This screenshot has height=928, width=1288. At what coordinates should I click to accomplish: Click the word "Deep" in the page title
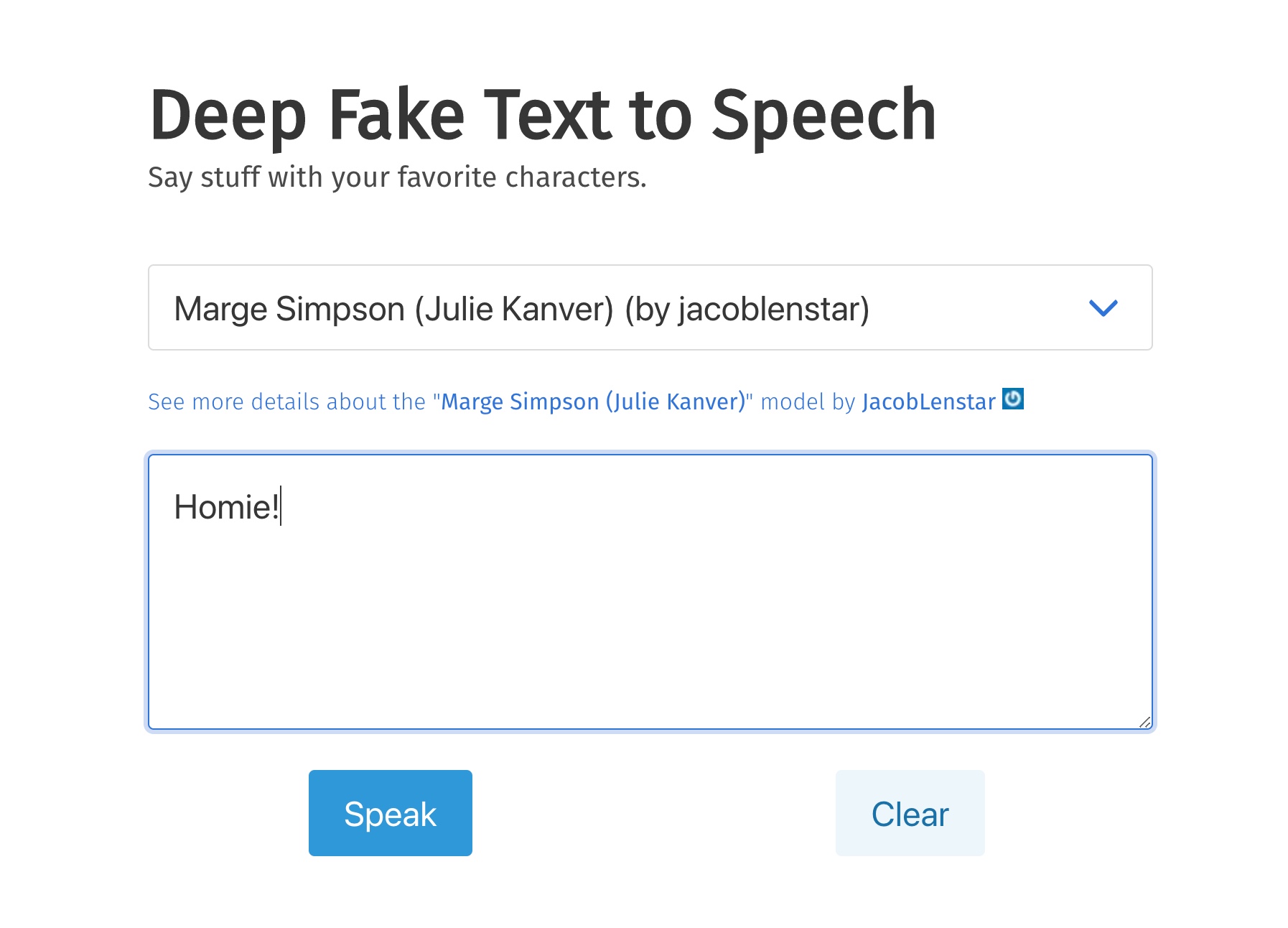[x=228, y=115]
